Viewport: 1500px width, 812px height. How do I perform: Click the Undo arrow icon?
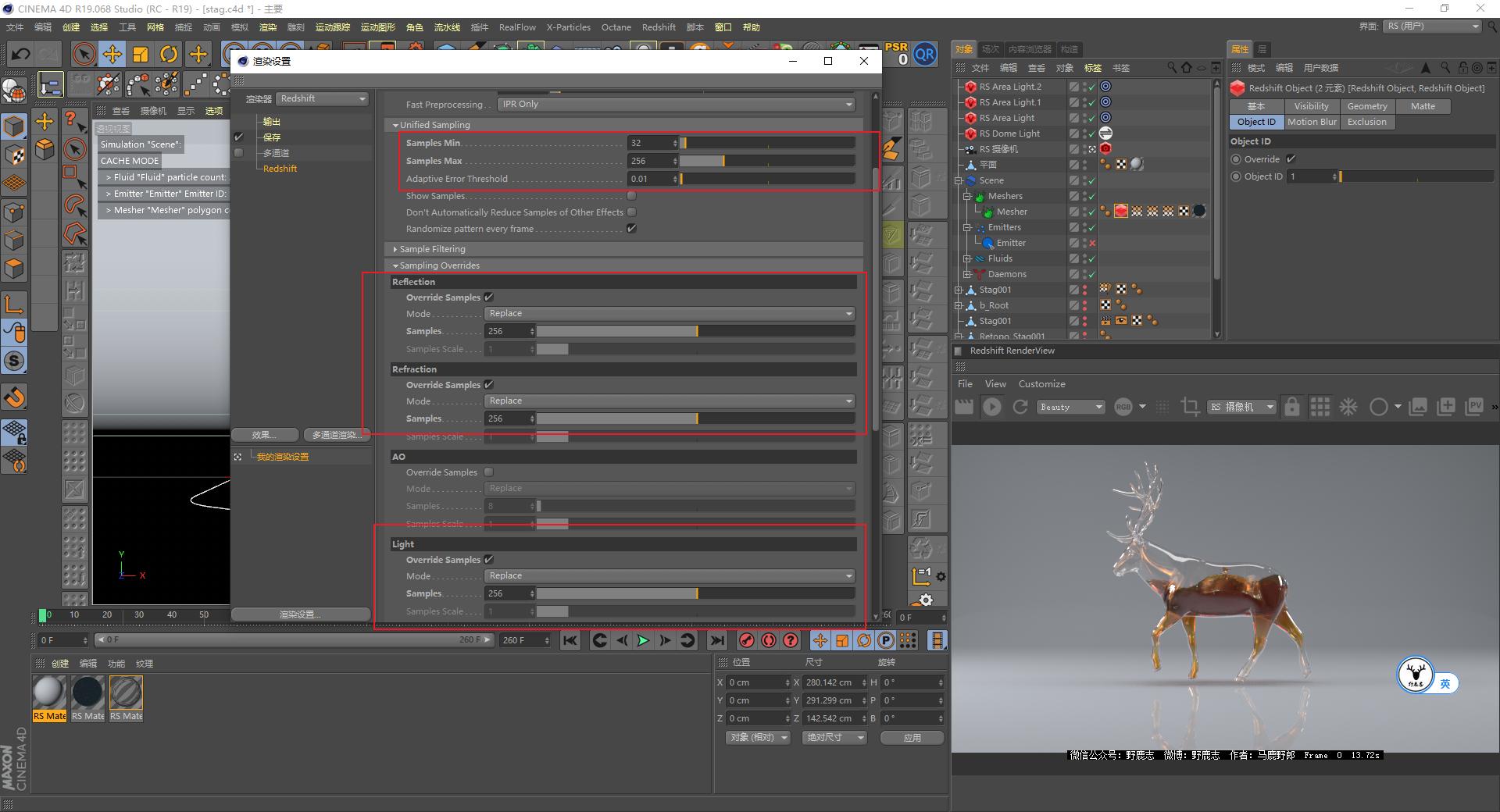click(21, 54)
